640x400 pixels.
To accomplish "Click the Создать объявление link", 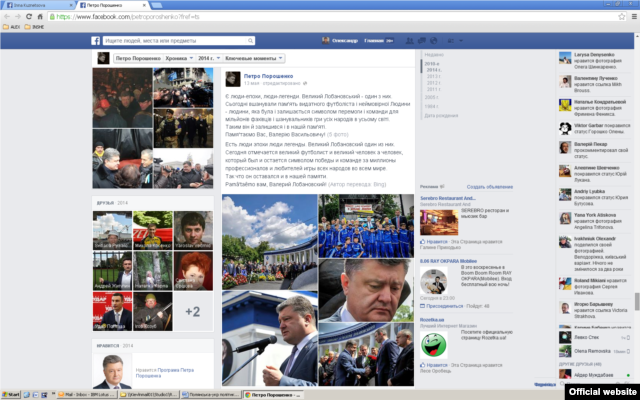I will coord(490,186).
